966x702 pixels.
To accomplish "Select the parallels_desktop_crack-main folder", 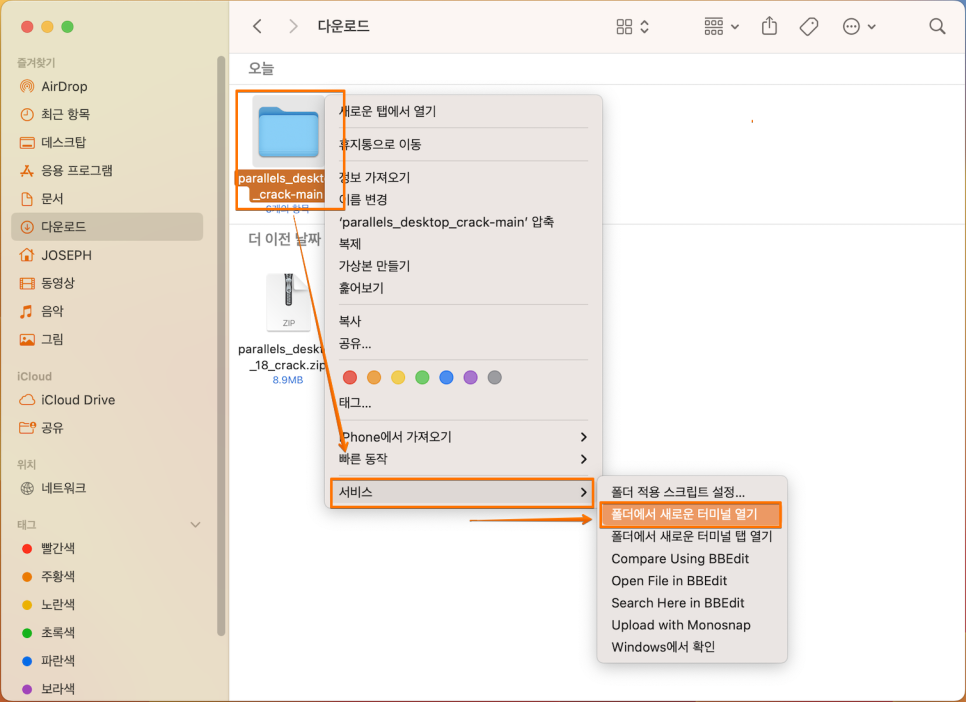I will pyautogui.click(x=288, y=132).
